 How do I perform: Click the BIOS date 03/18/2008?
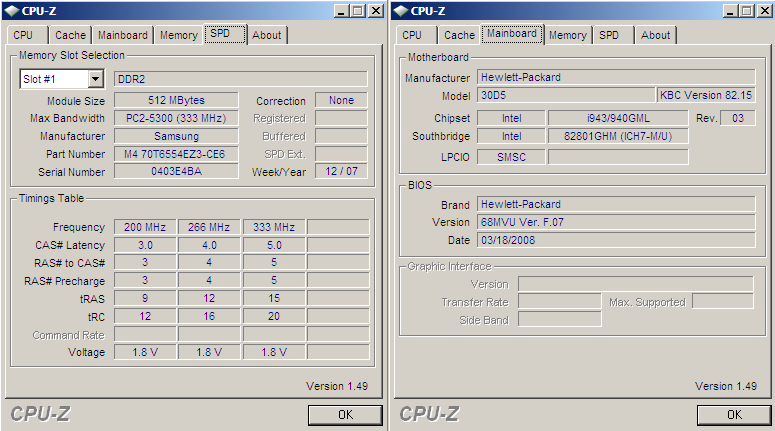point(616,240)
